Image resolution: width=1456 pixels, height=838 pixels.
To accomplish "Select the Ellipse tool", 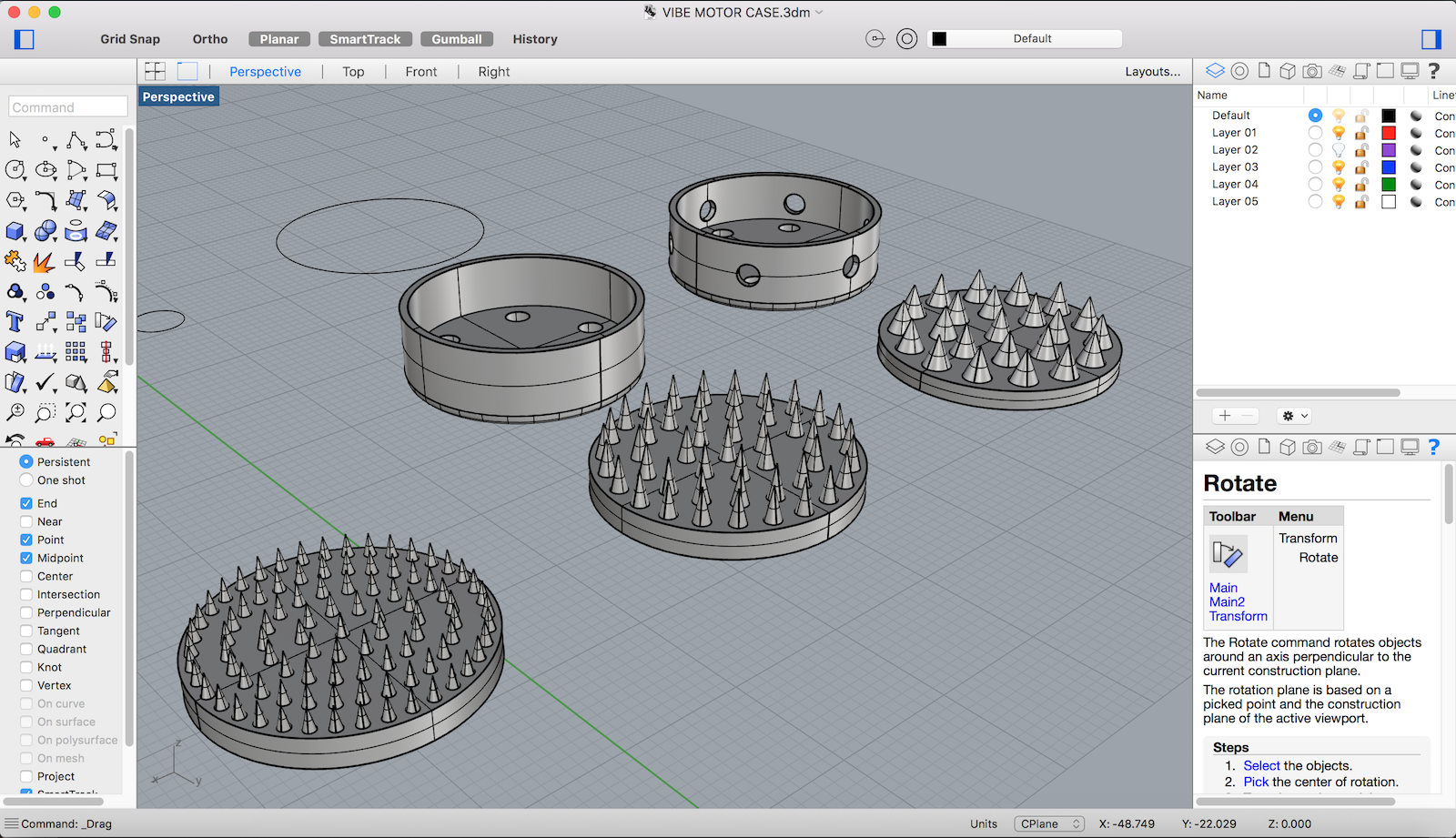I will [45, 170].
